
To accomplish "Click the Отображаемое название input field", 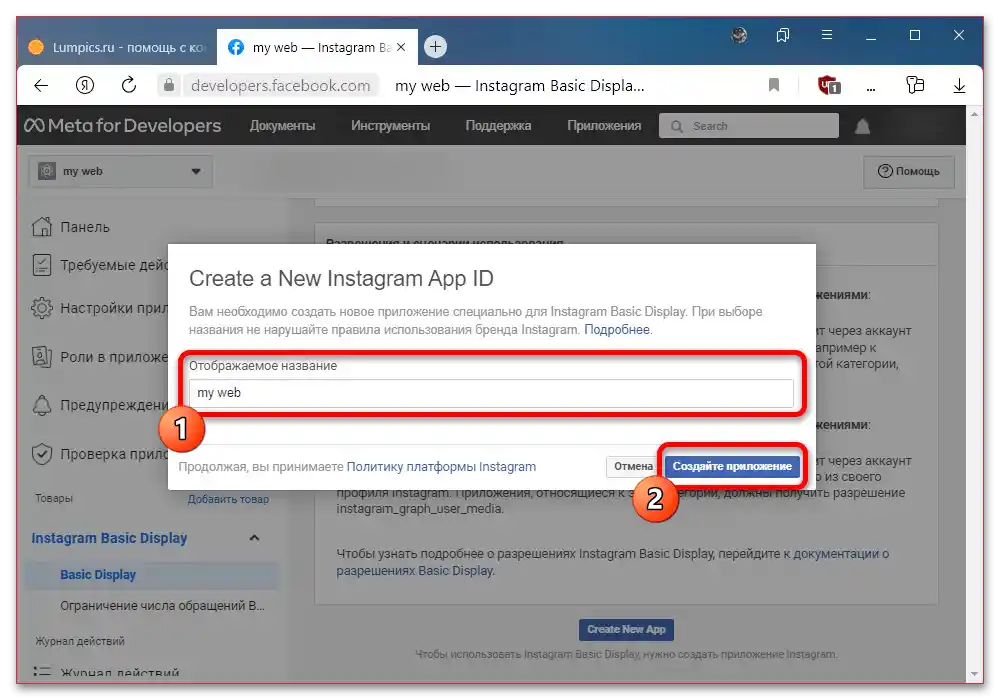I will pos(492,394).
